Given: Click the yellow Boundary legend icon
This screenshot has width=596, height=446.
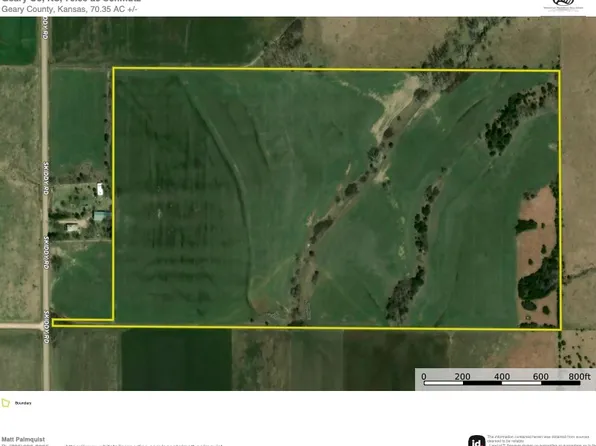Looking at the screenshot, I should pos(5,403).
